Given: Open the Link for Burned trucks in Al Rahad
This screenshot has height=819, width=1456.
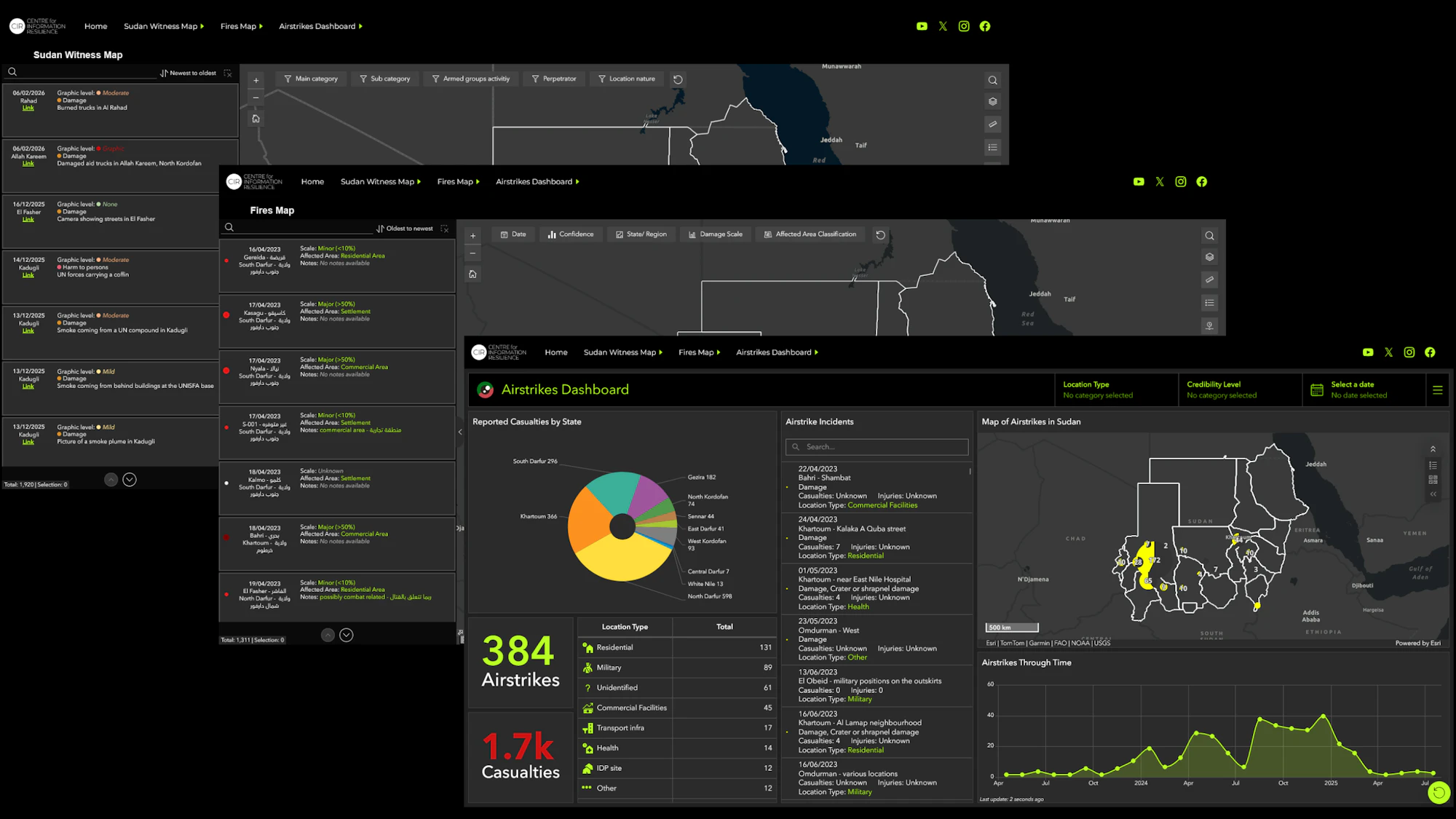Looking at the screenshot, I should (28, 108).
